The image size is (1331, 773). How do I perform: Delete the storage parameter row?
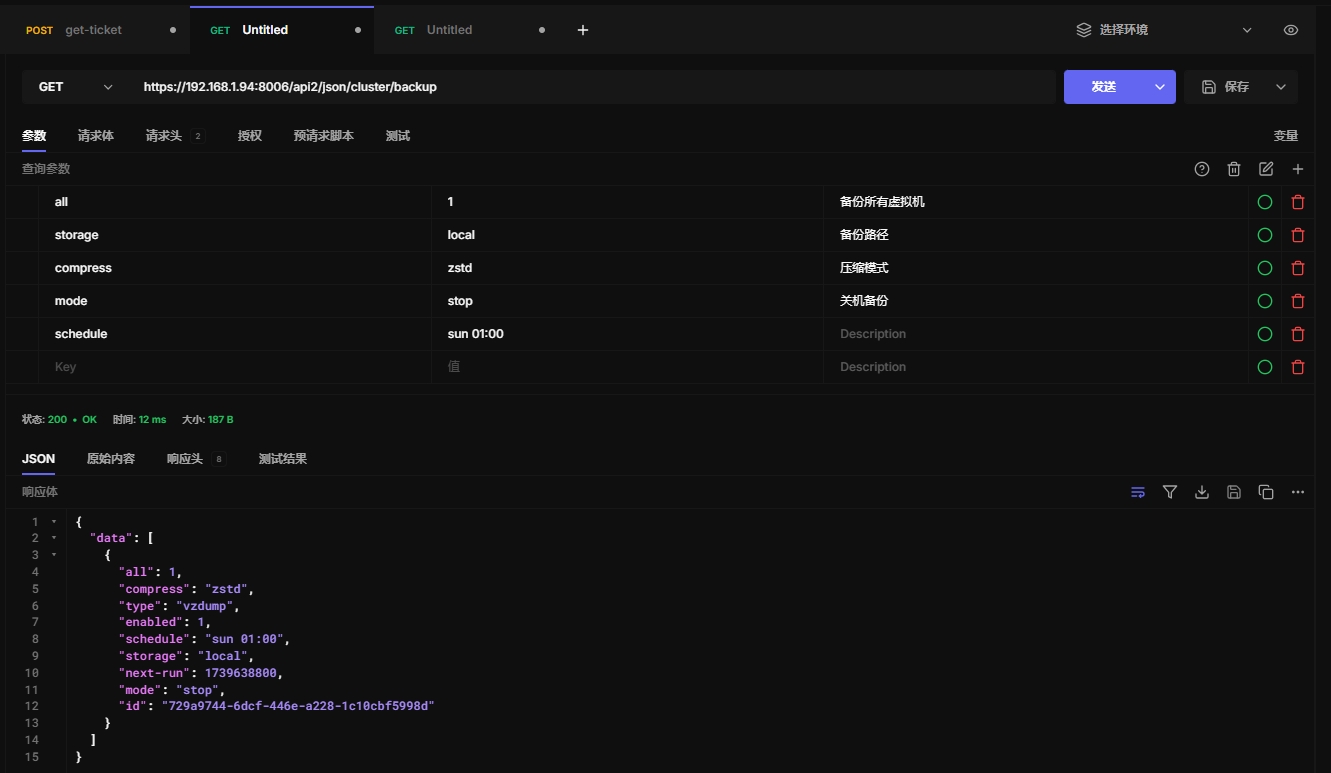point(1298,235)
